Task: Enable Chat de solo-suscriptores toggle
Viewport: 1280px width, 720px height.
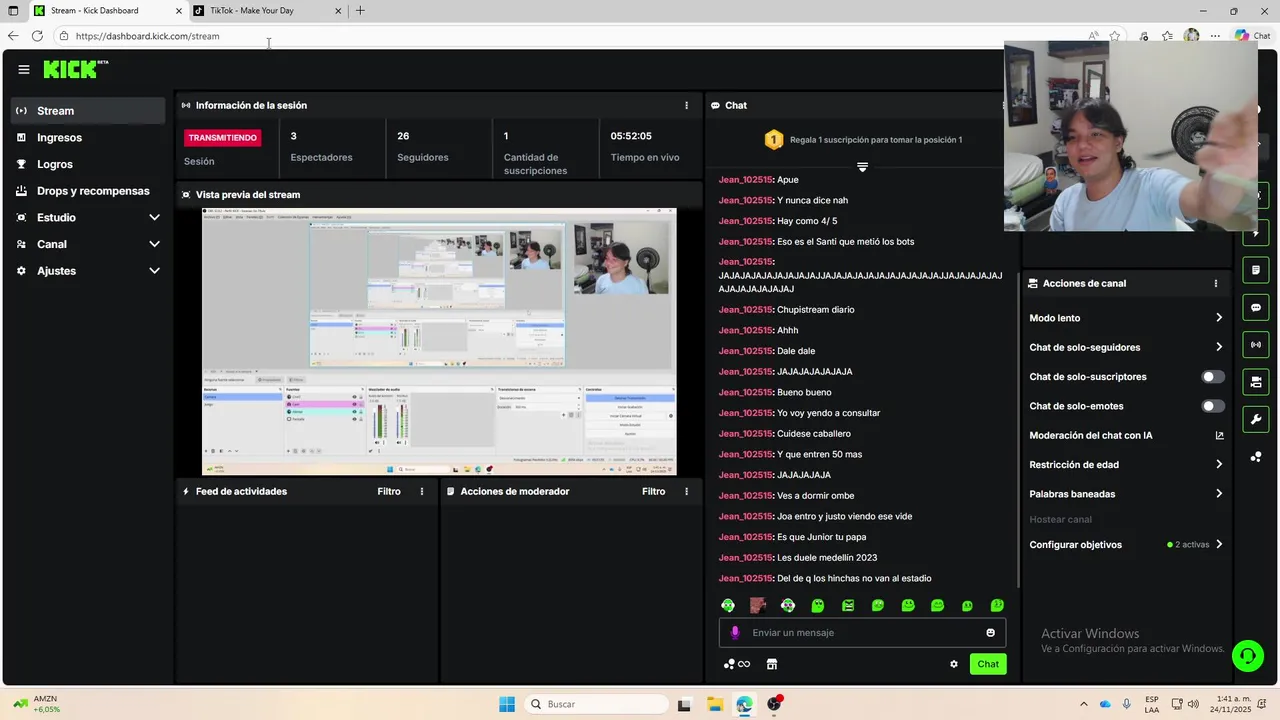Action: pyautogui.click(x=1213, y=377)
